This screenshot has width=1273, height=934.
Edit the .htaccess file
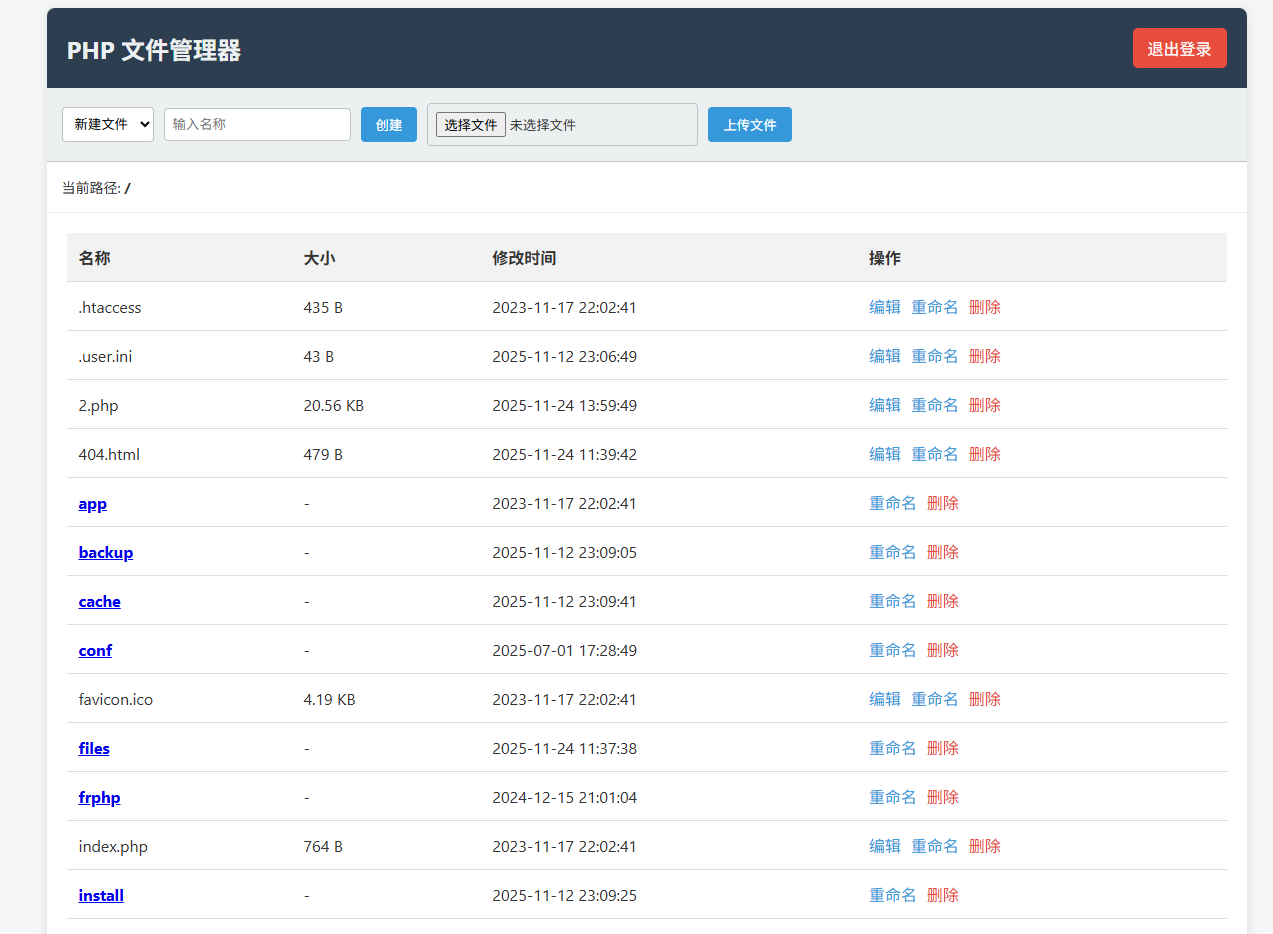tap(884, 307)
